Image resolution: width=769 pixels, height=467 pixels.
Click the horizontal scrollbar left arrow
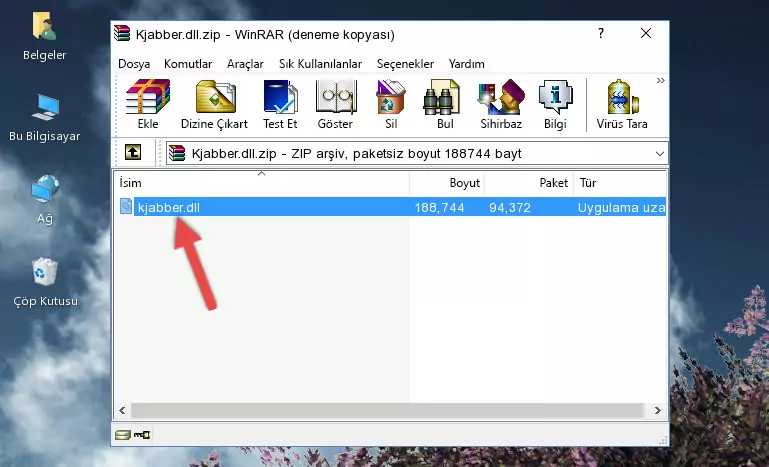pyautogui.click(x=123, y=410)
